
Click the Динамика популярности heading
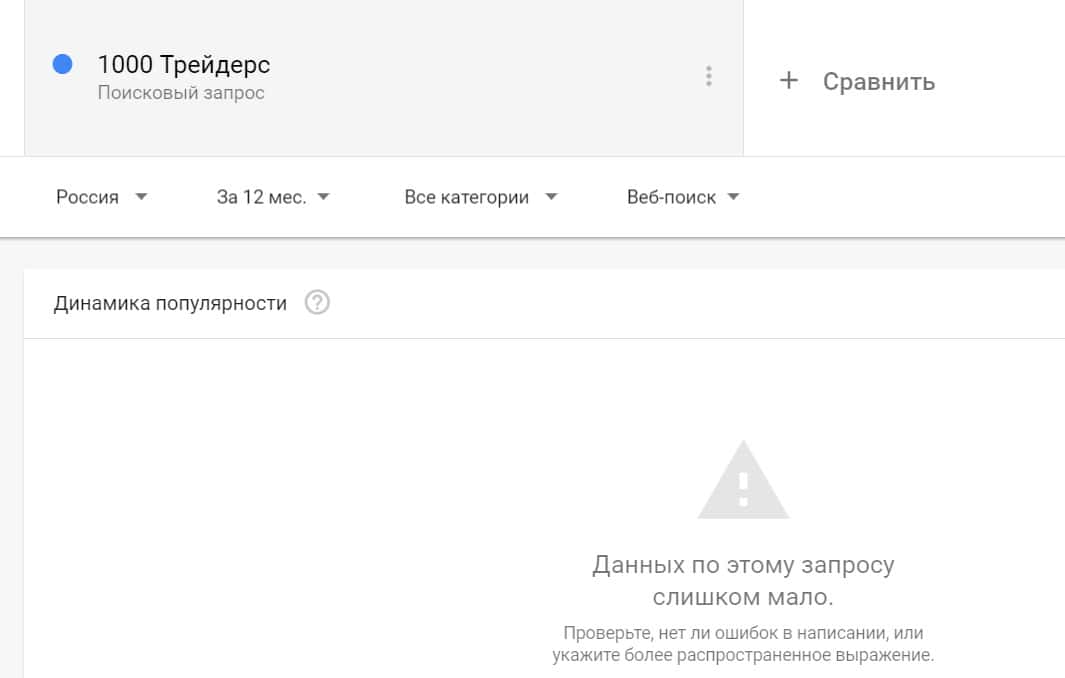point(170,303)
